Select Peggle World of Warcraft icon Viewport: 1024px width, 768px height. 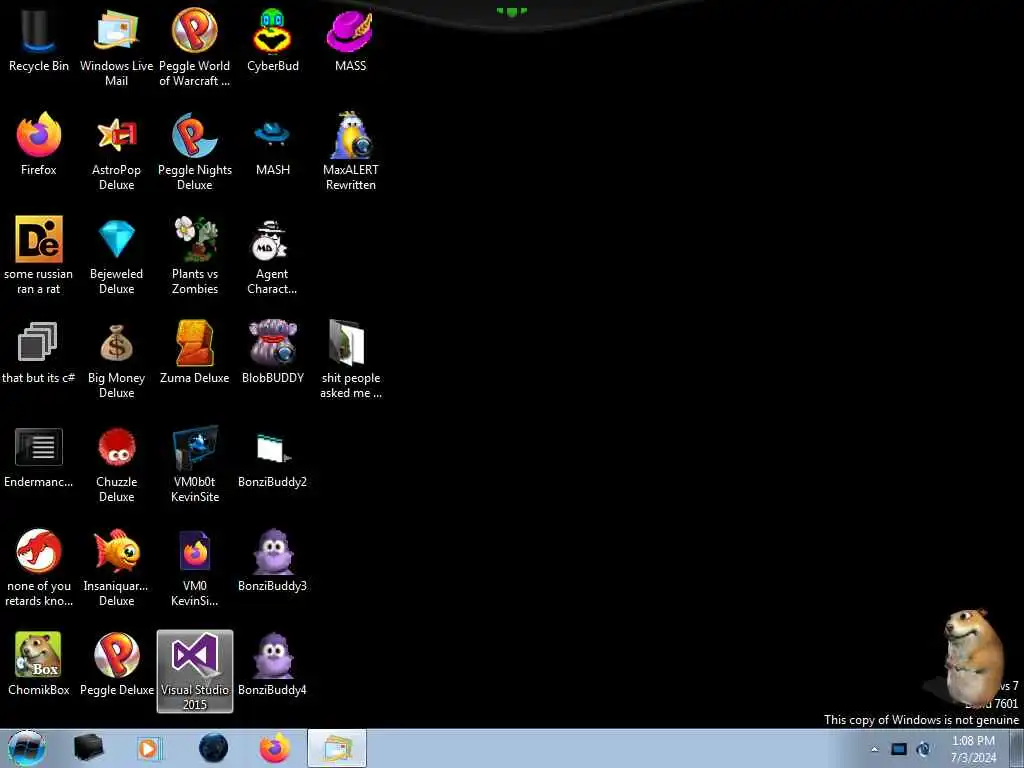click(x=195, y=47)
